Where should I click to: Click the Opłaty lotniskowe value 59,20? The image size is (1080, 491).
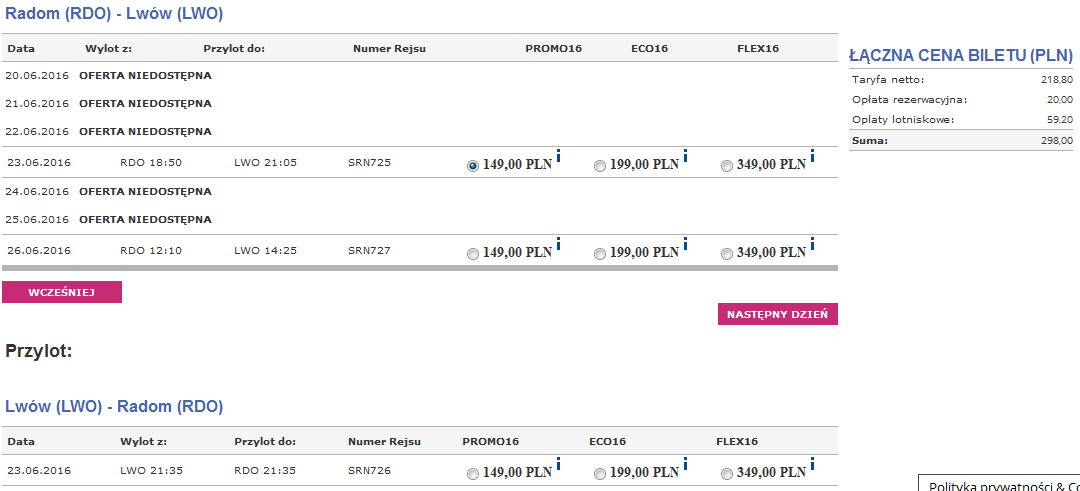click(1059, 120)
